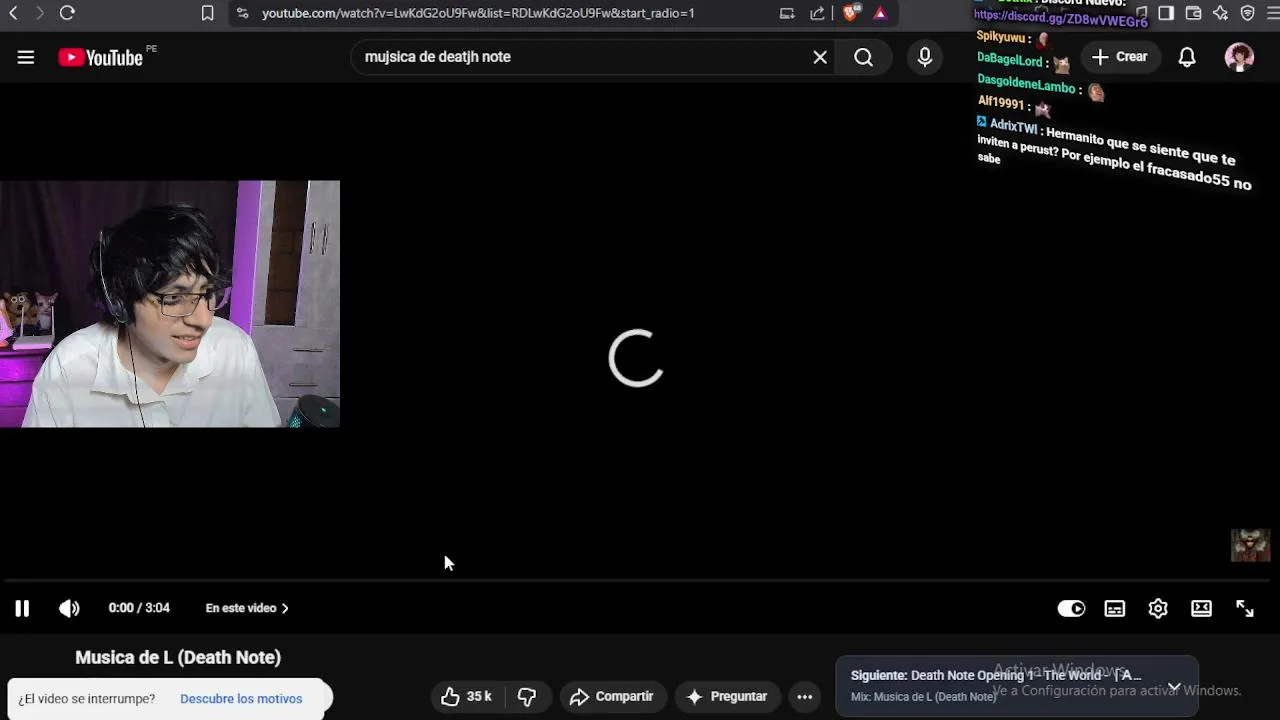Image resolution: width=1280 pixels, height=720 pixels.
Task: Click the channel watermark thumbnail in the player
Action: [1250, 545]
